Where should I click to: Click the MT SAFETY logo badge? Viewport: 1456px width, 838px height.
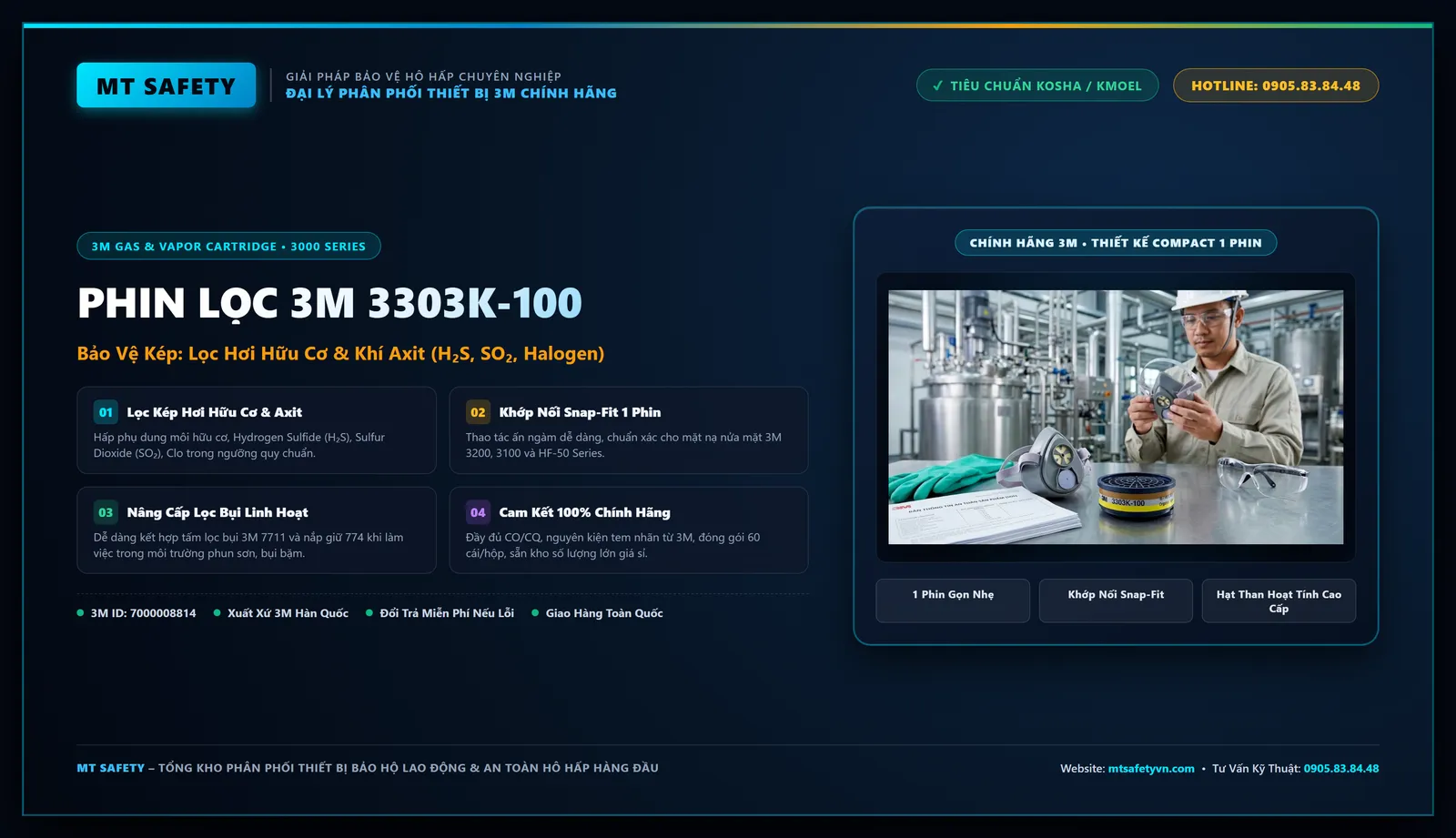coord(167,86)
